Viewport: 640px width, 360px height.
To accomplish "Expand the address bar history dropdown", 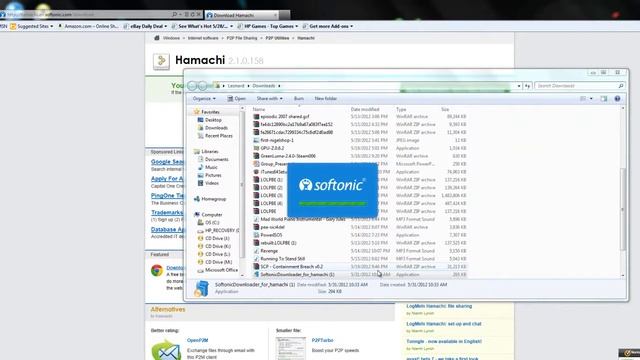I will pos(519,86).
